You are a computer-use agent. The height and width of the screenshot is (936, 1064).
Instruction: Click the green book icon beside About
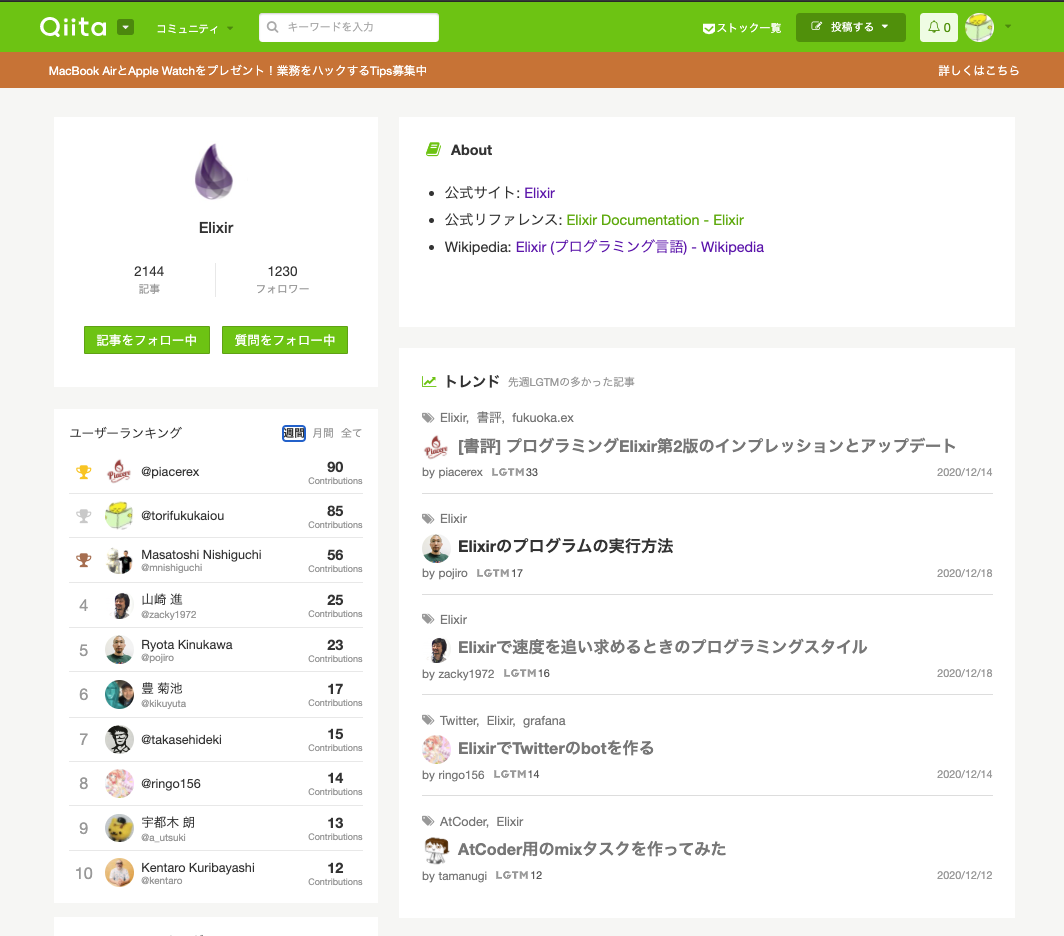point(432,148)
